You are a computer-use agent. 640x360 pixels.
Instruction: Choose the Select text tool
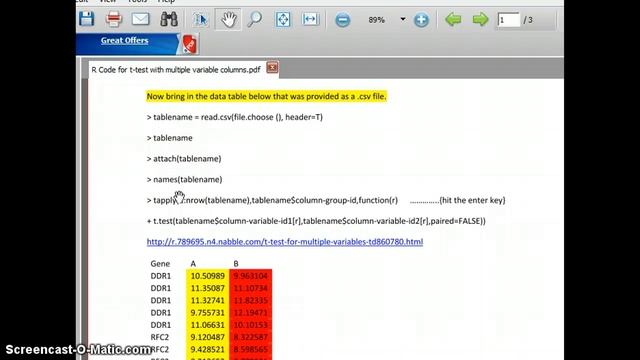200,19
